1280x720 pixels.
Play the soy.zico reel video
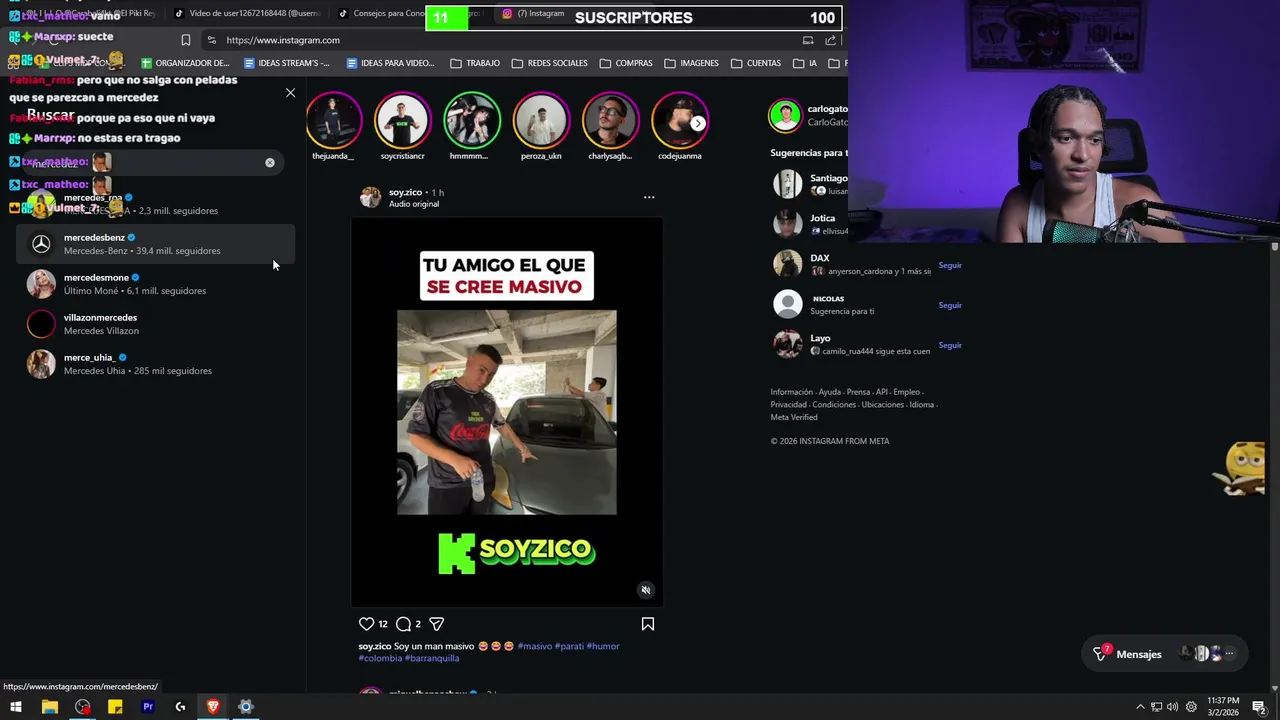(507, 412)
